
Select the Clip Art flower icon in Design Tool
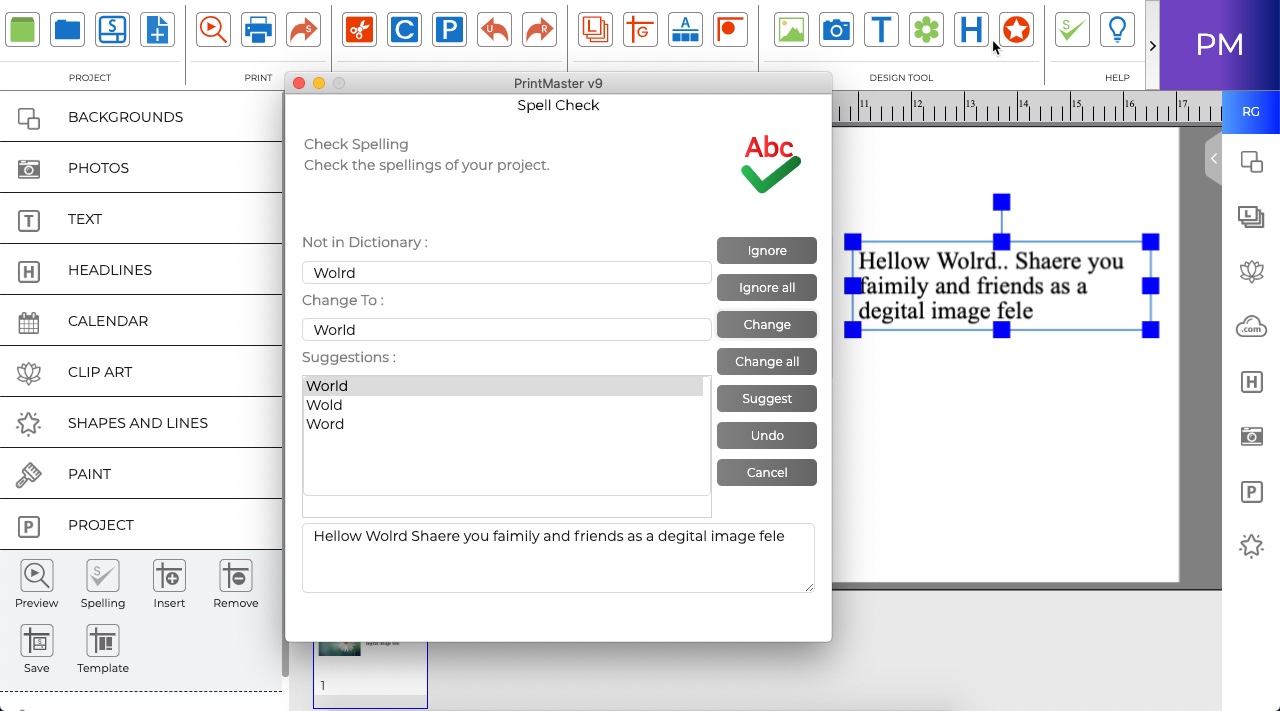pos(926,29)
